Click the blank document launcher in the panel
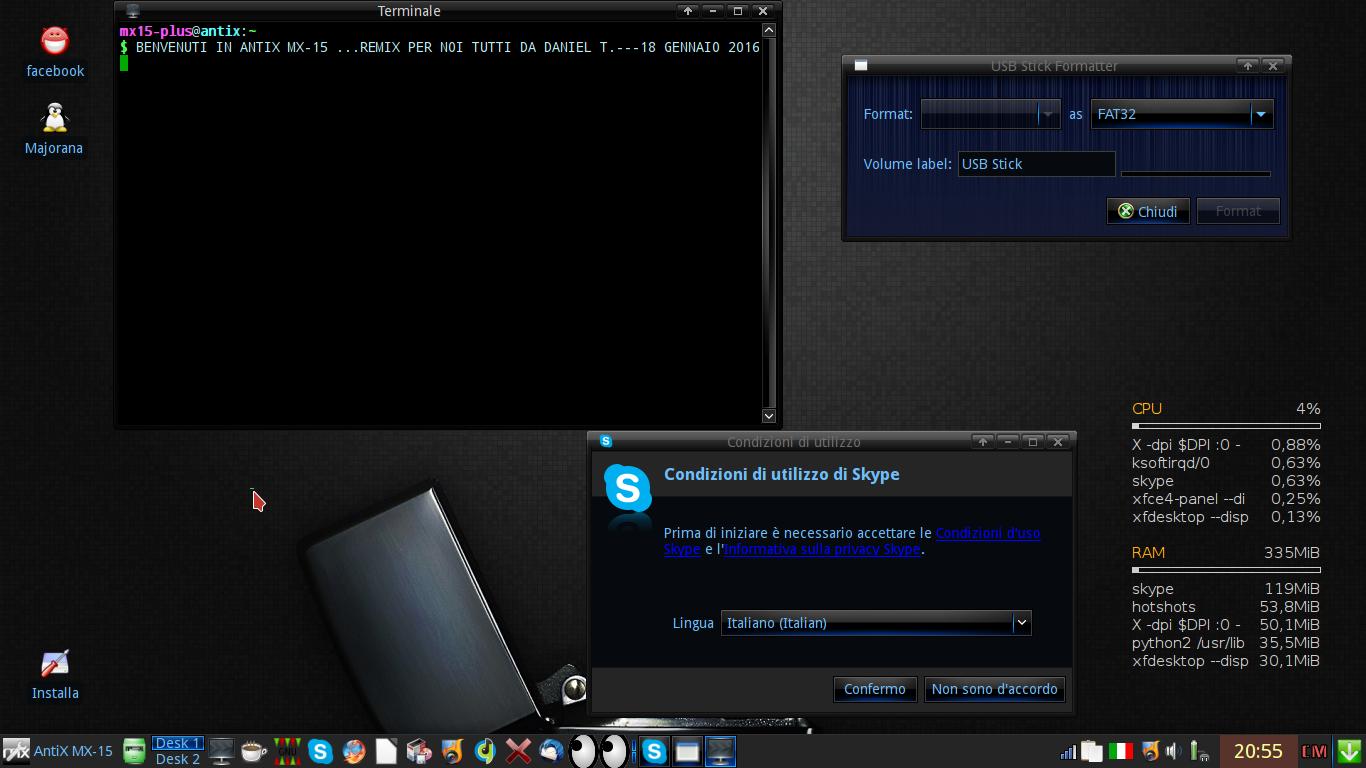 386,751
